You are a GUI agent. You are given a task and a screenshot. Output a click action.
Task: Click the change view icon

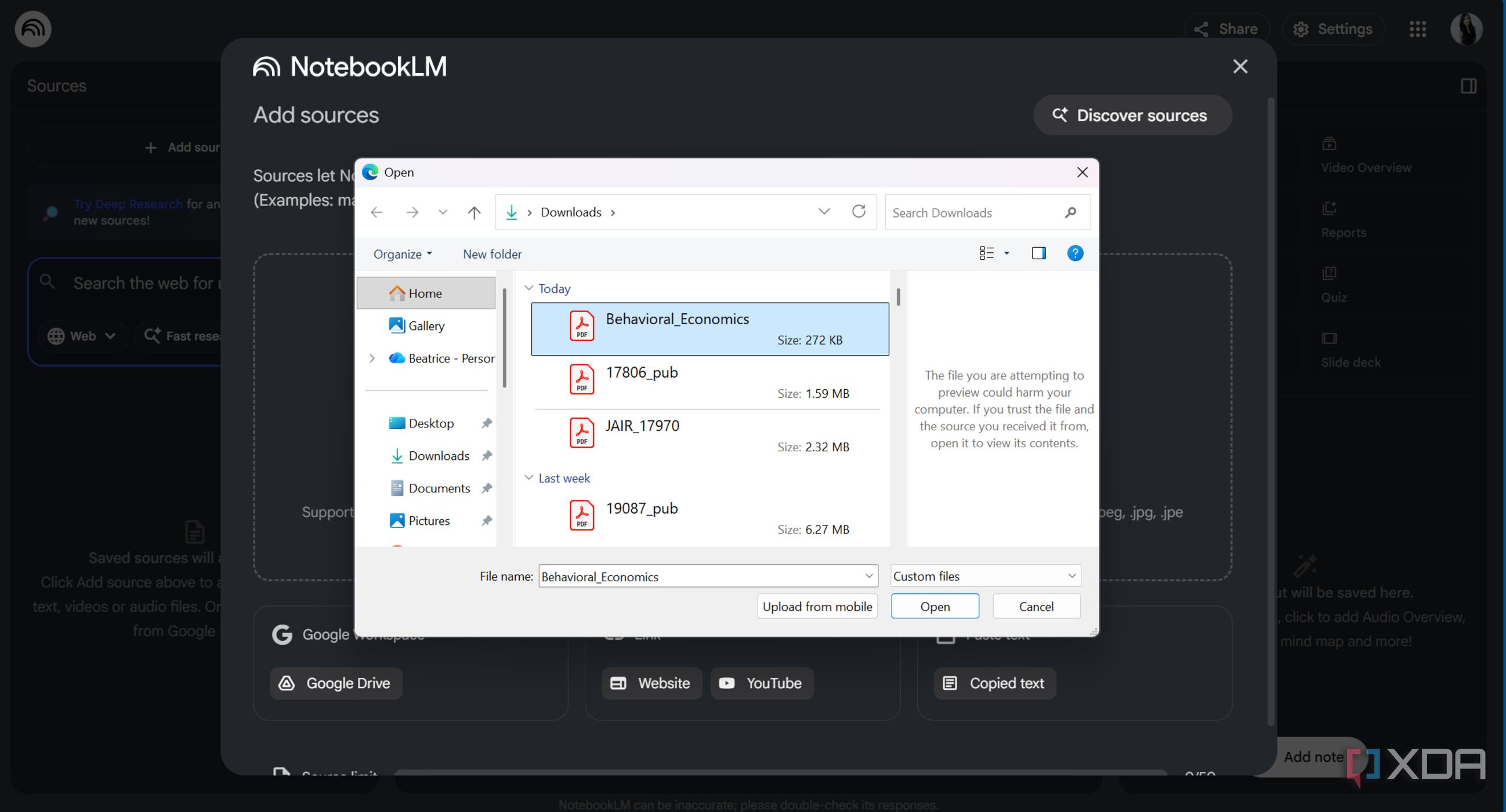coord(986,253)
